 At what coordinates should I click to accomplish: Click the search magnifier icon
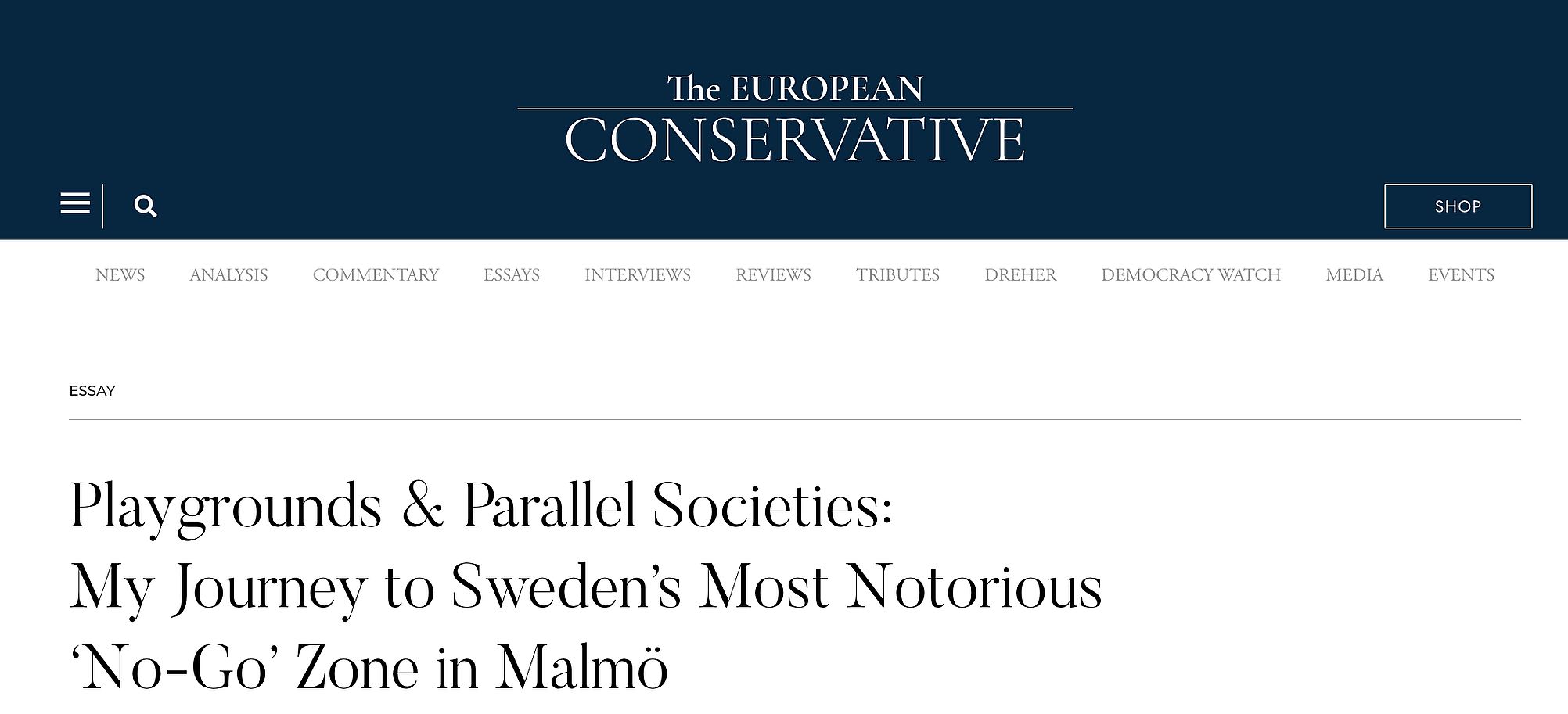pyautogui.click(x=146, y=206)
